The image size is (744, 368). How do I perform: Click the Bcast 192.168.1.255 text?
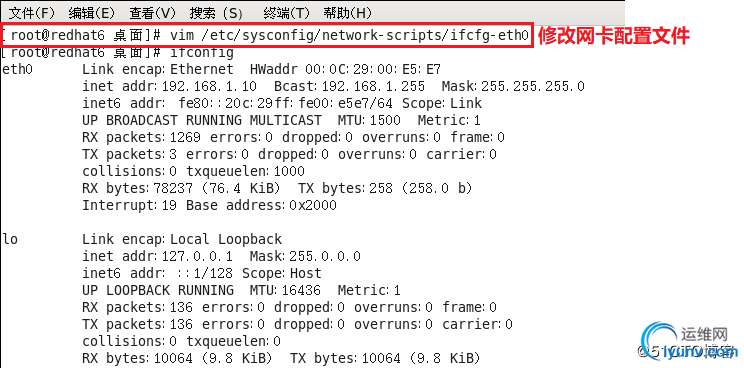click(349, 86)
